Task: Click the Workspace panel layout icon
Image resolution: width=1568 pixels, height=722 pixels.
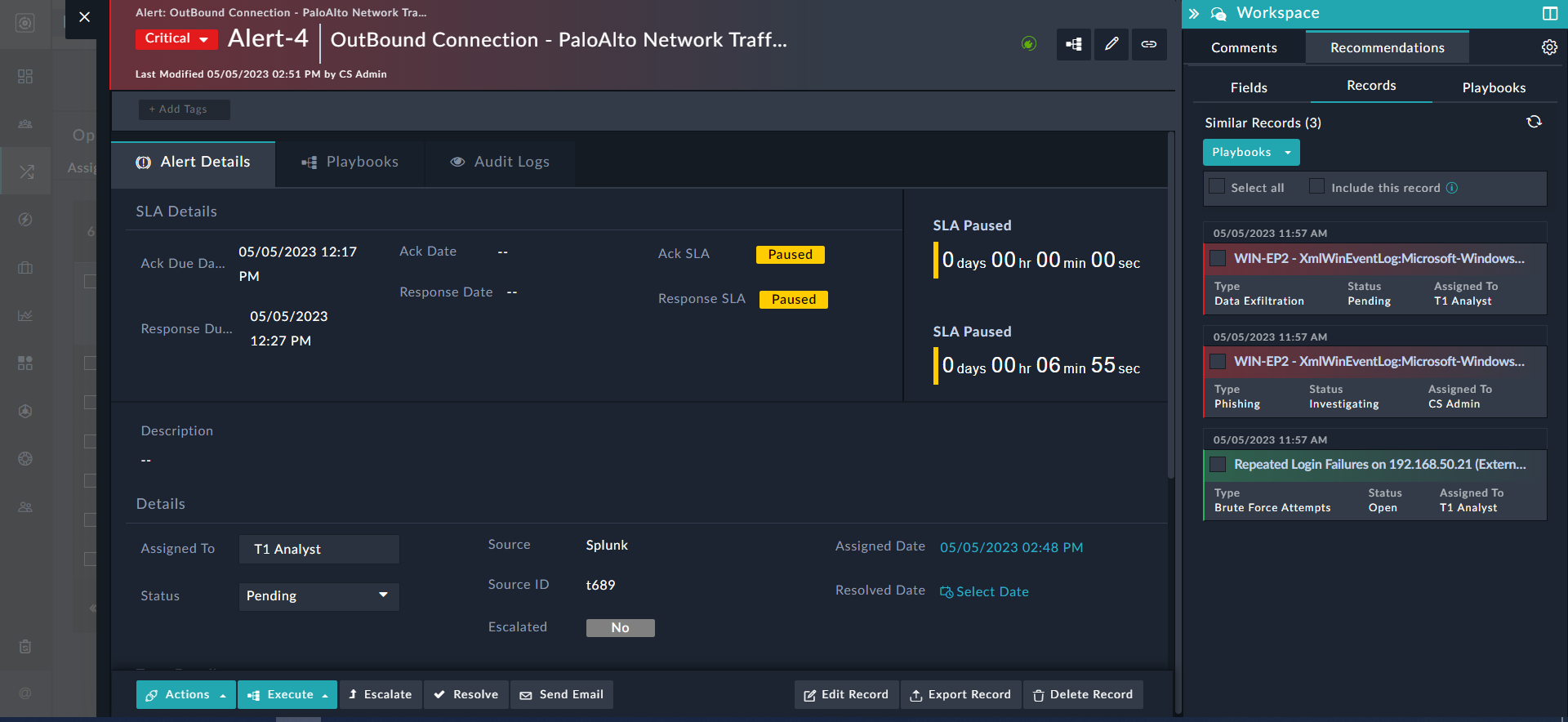Action: [x=1549, y=13]
